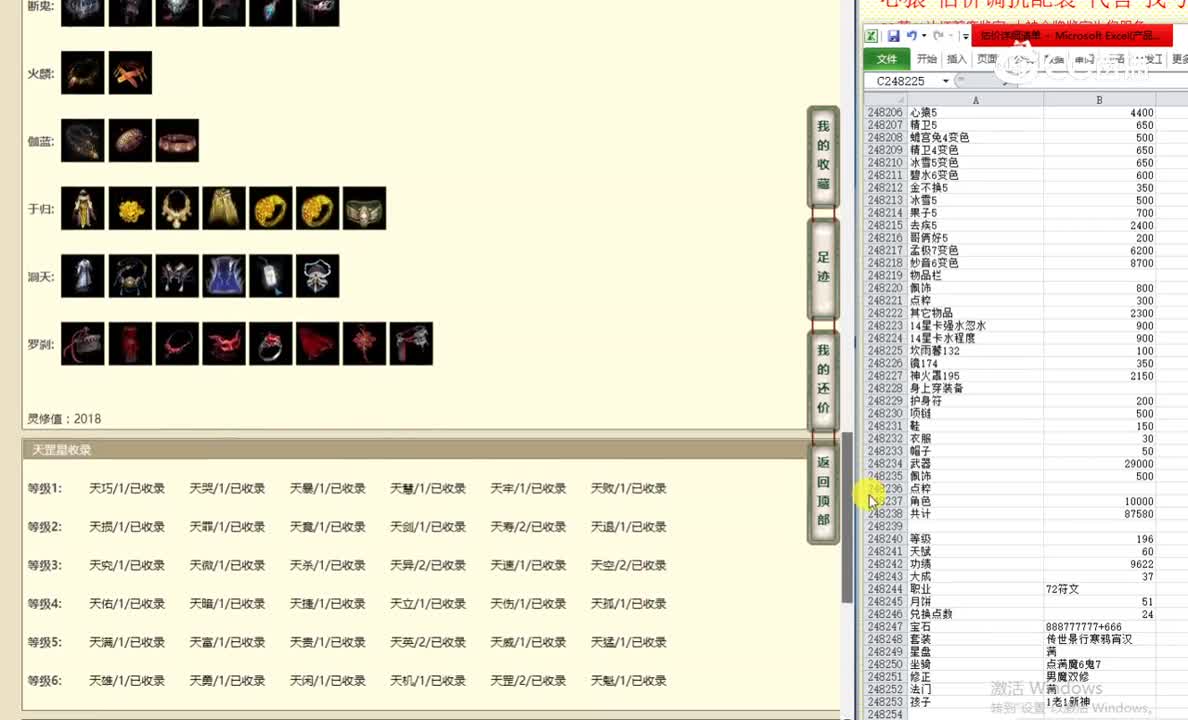Click the 于归 row golden robe icon
1188x720 pixels.
click(x=83, y=208)
